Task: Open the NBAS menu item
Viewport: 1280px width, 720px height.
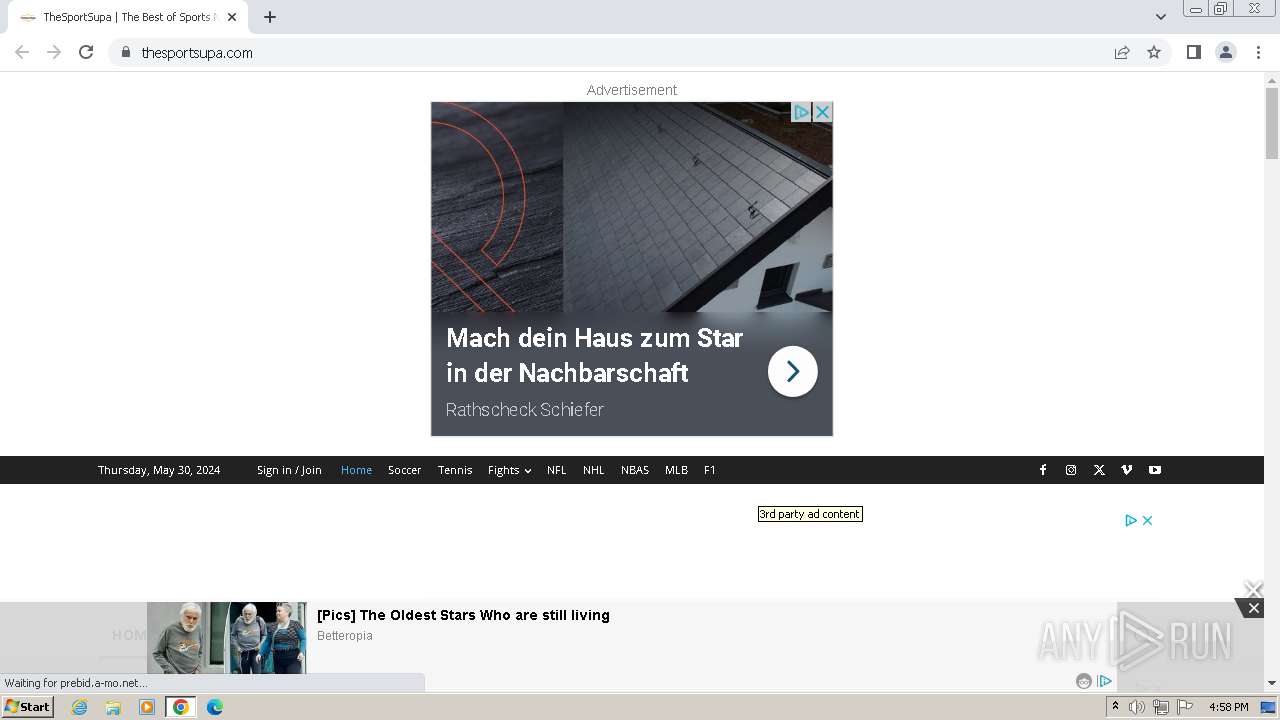Action: tap(635, 470)
